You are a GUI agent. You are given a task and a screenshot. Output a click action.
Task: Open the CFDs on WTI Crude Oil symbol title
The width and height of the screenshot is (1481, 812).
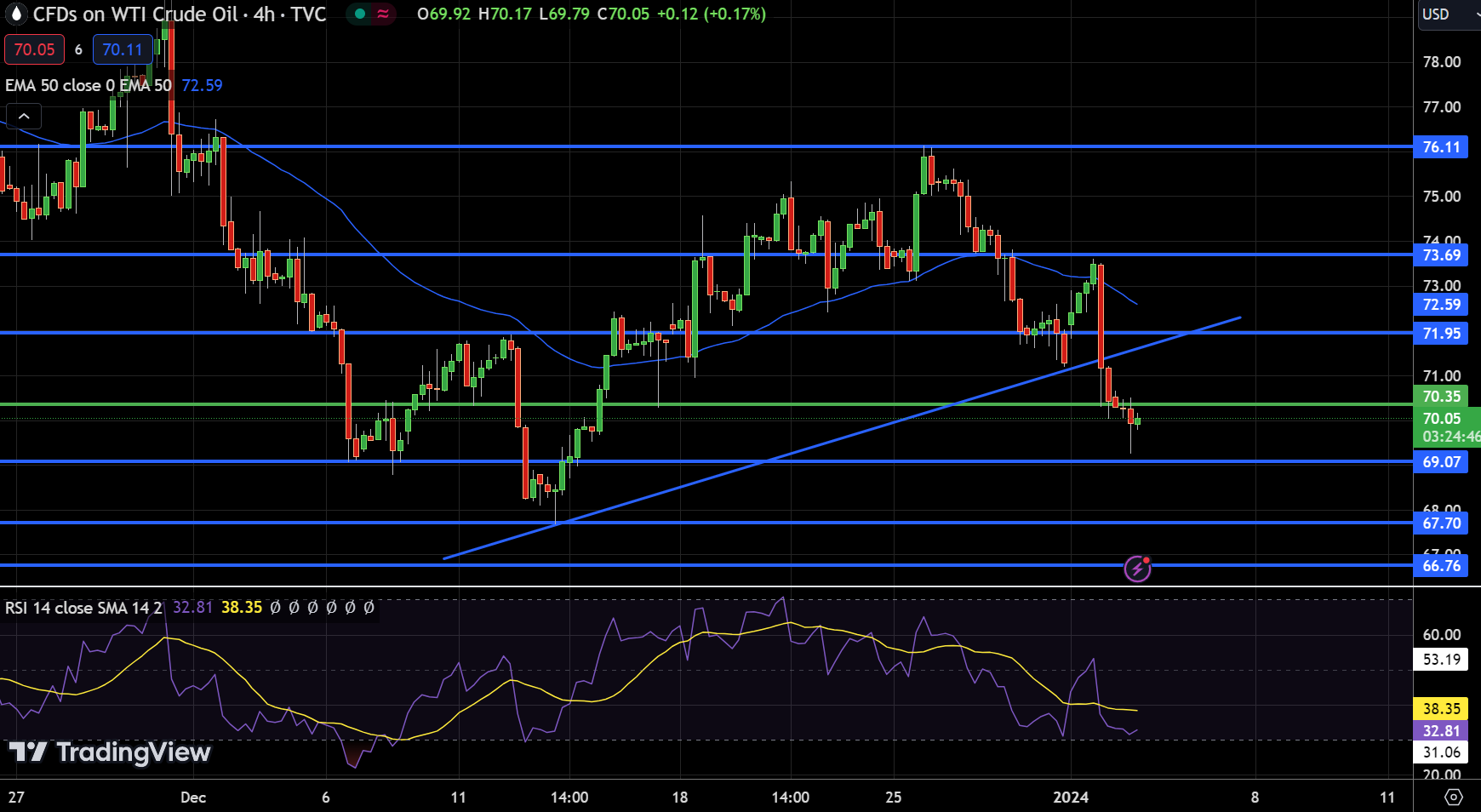click(180, 14)
